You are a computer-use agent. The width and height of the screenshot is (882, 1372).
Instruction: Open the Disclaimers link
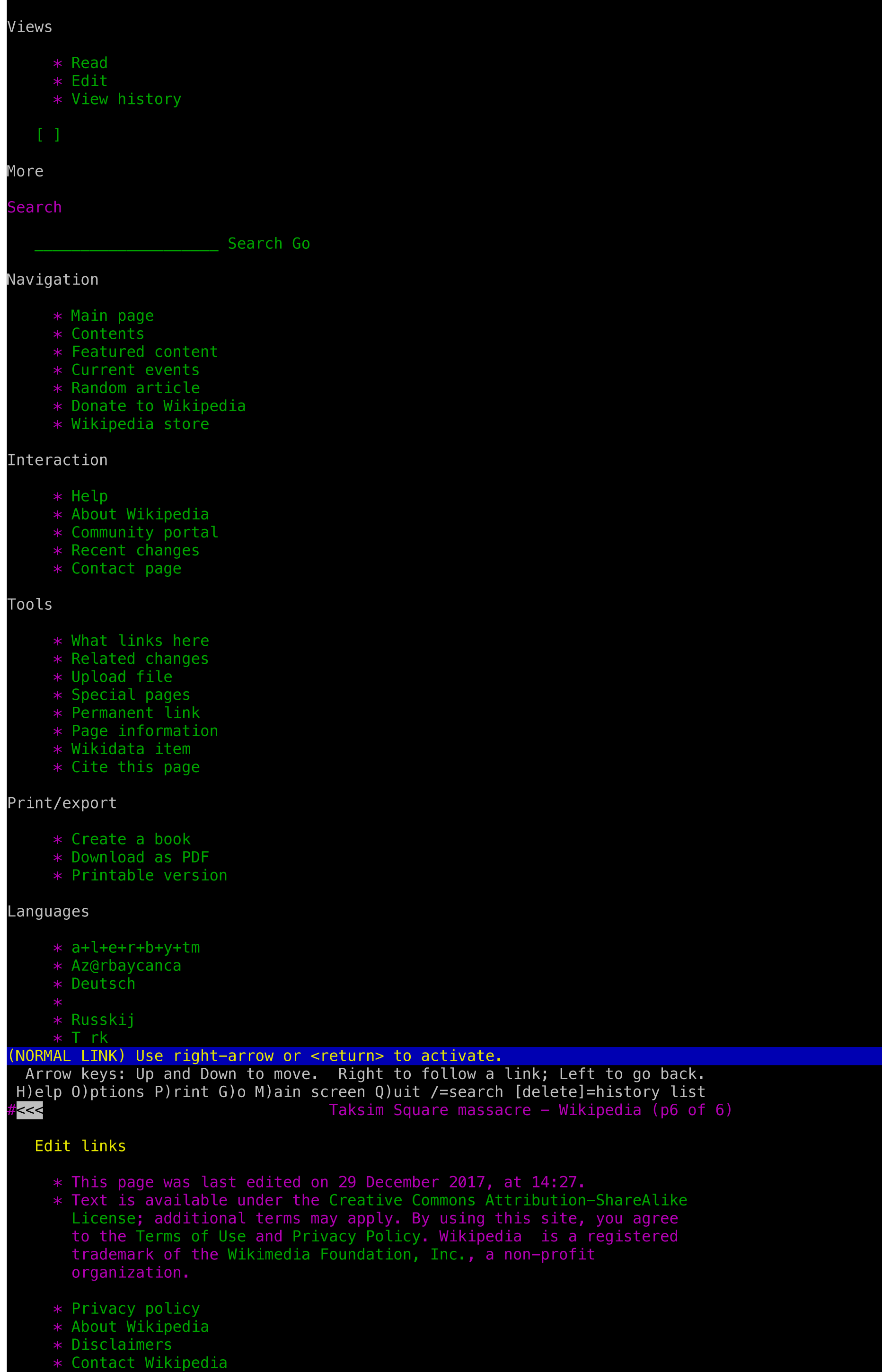point(122,1345)
